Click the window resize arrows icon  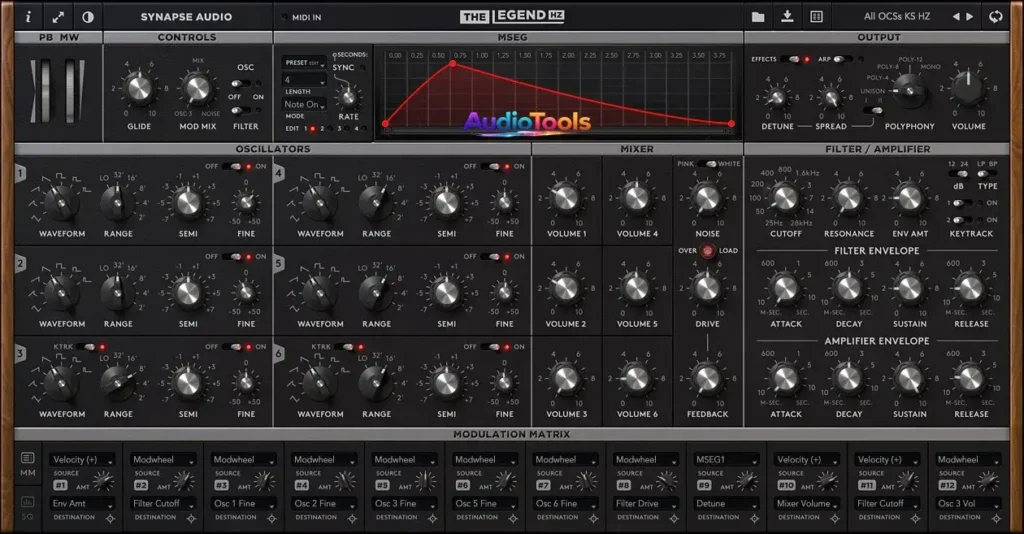58,17
